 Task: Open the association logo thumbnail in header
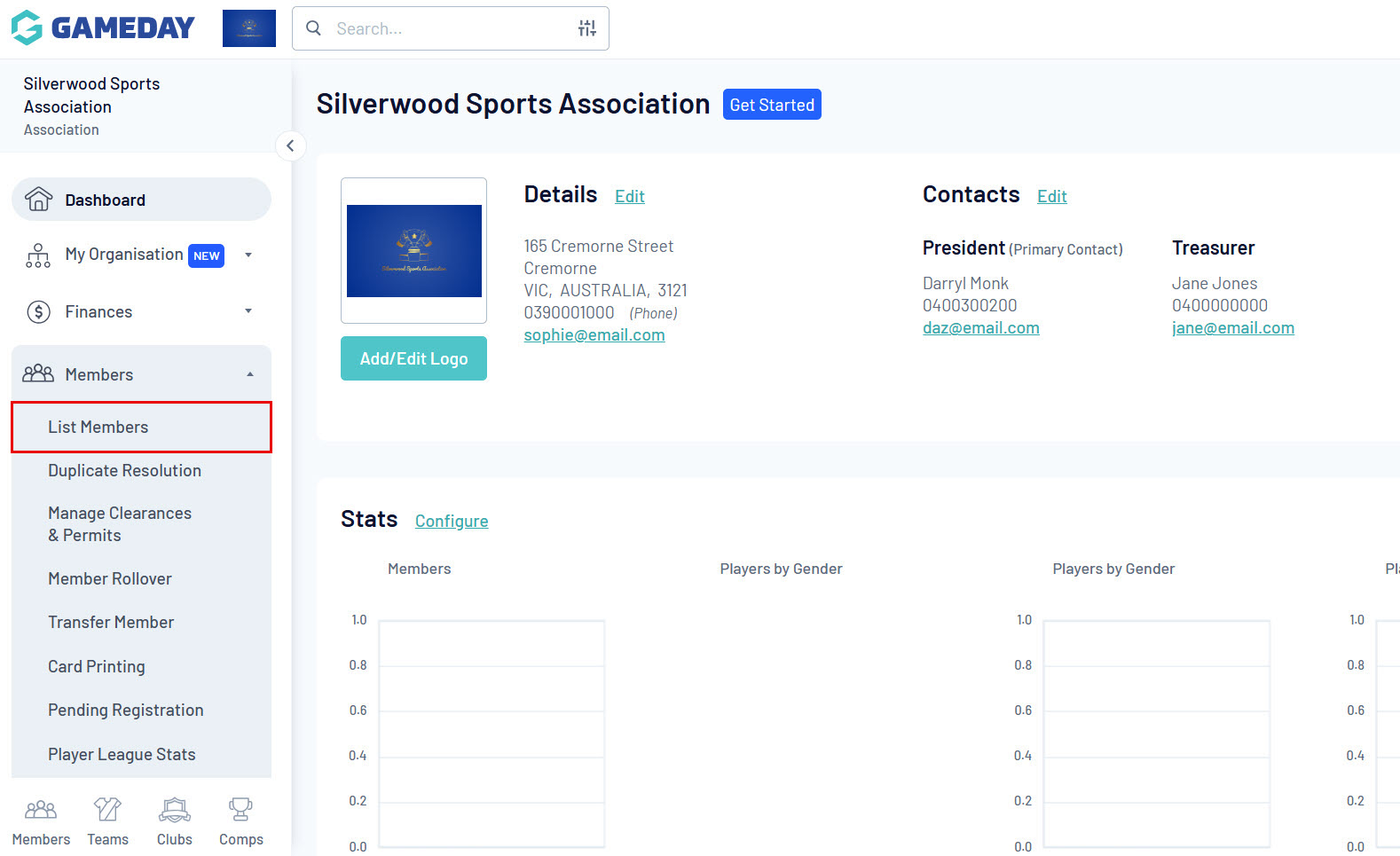click(x=249, y=28)
